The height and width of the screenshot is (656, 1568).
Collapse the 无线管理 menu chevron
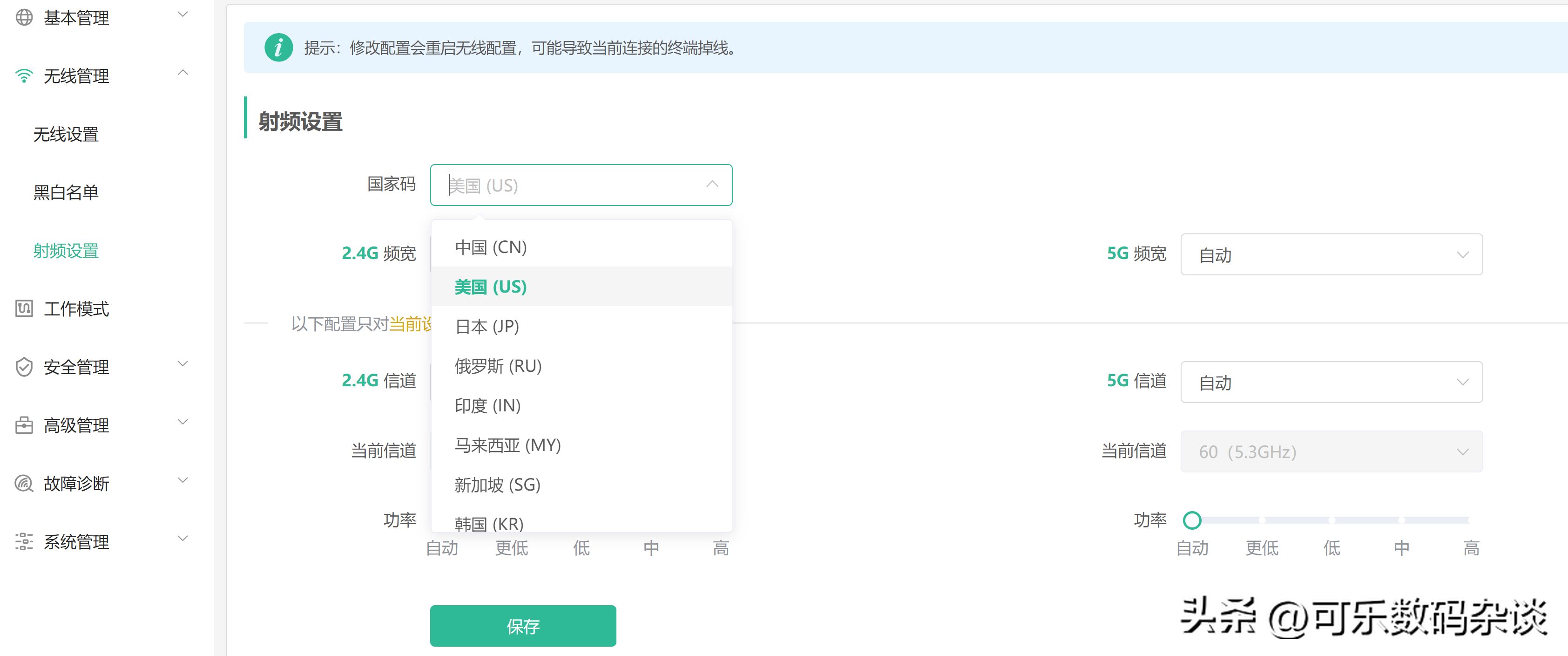[x=182, y=73]
